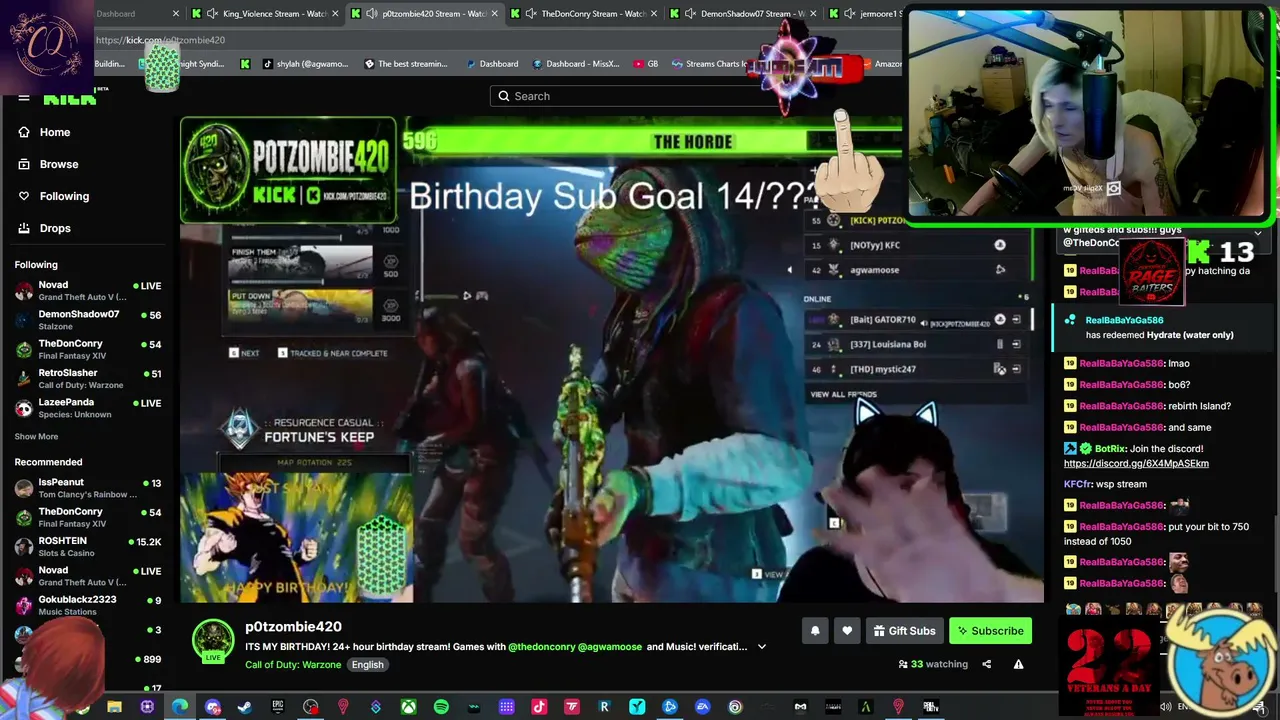The width and height of the screenshot is (1280, 720).
Task: Click the Kick search field
Action: click(x=640, y=96)
